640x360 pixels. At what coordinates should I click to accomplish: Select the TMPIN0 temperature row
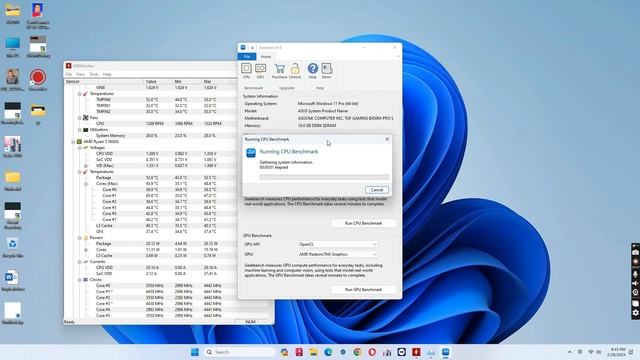151,100
